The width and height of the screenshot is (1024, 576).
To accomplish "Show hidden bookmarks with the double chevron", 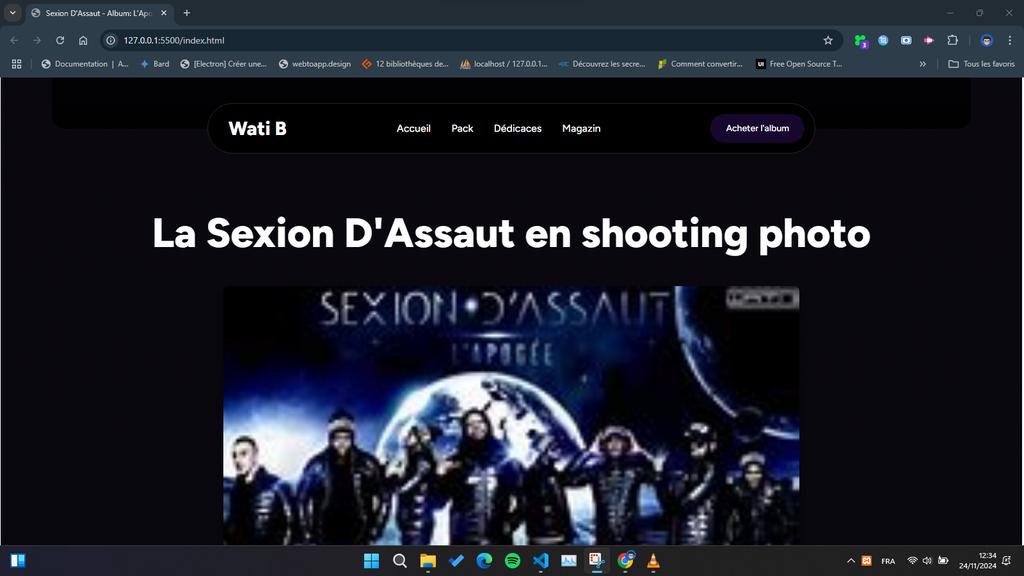I will coord(923,64).
